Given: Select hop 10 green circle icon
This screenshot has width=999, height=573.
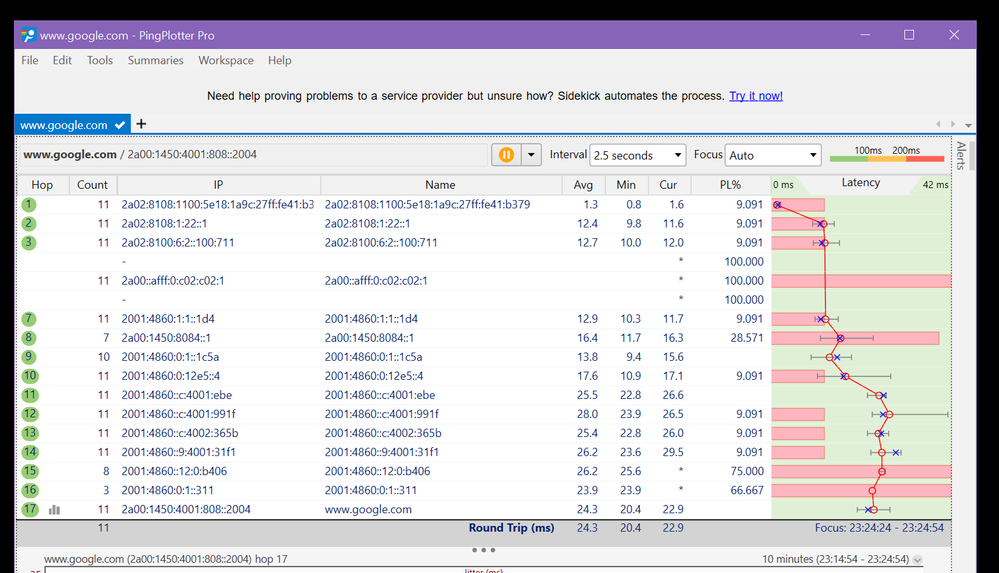Looking at the screenshot, I should pos(29,376).
